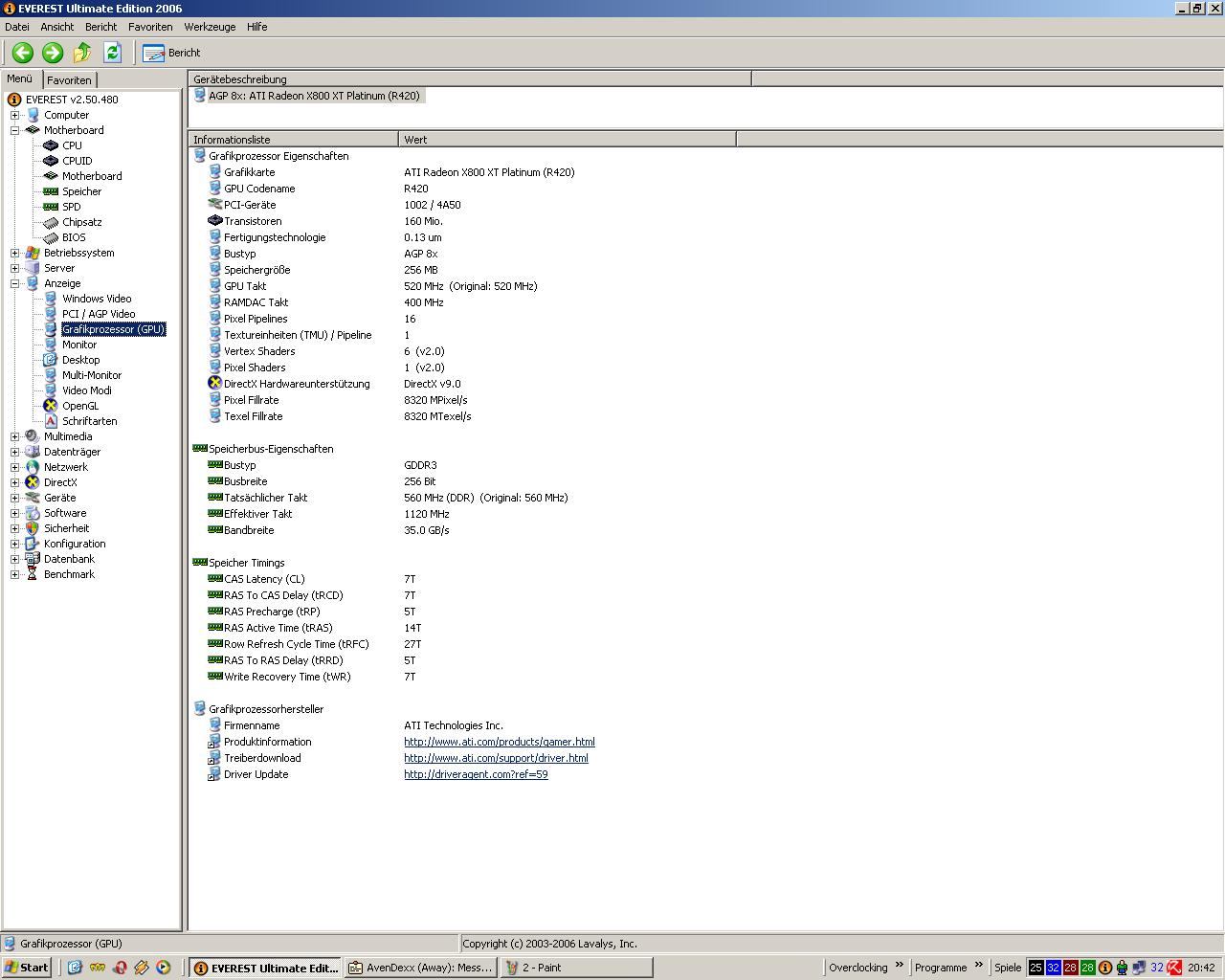The image size is (1225, 980).
Task: Open the Bericht menu in the menu bar
Action: [x=100, y=27]
